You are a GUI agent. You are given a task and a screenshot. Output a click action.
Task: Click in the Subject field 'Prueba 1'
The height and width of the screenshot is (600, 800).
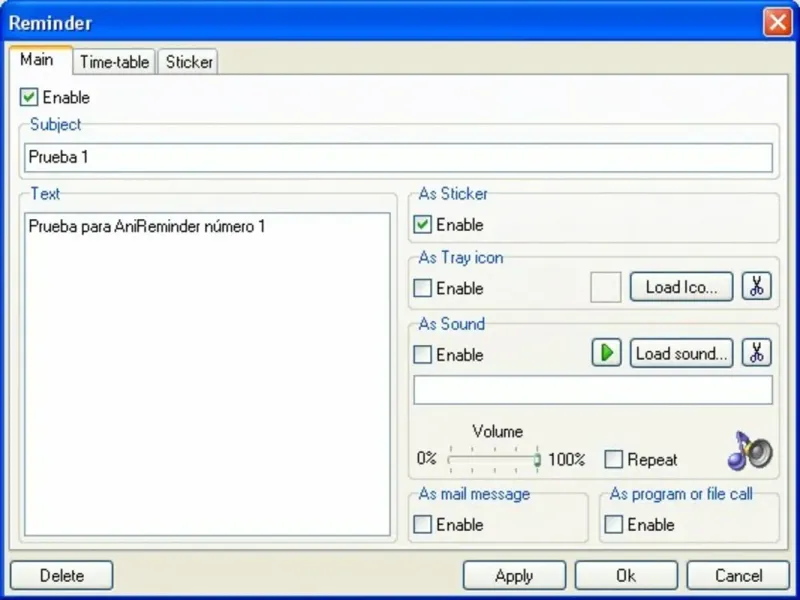tap(398, 157)
